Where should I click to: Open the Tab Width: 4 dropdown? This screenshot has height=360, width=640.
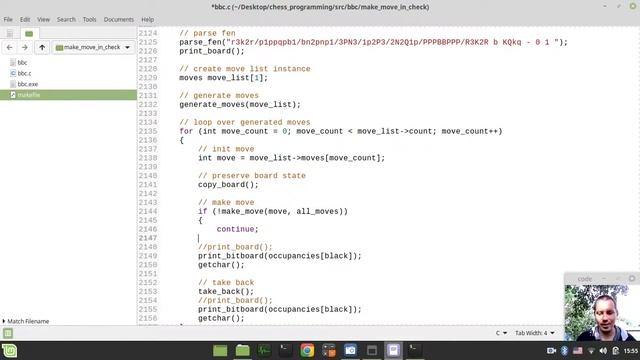(535, 333)
